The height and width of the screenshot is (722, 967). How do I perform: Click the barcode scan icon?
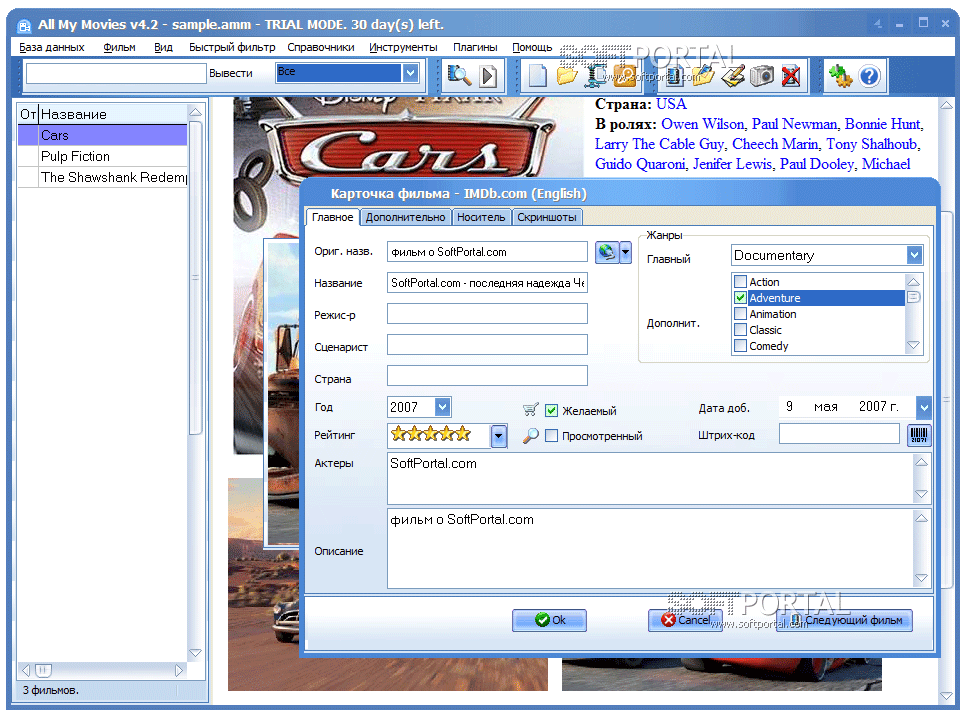pos(919,435)
